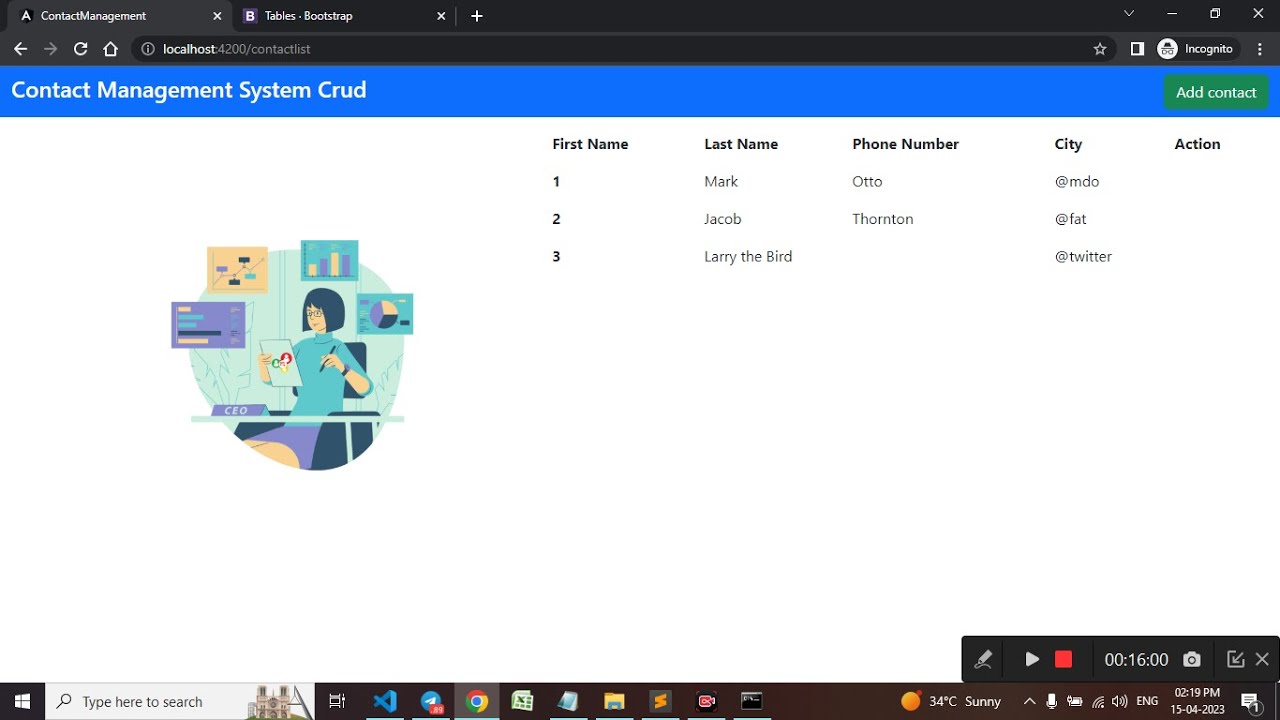Select the ContactManagement tab

click(x=120, y=16)
